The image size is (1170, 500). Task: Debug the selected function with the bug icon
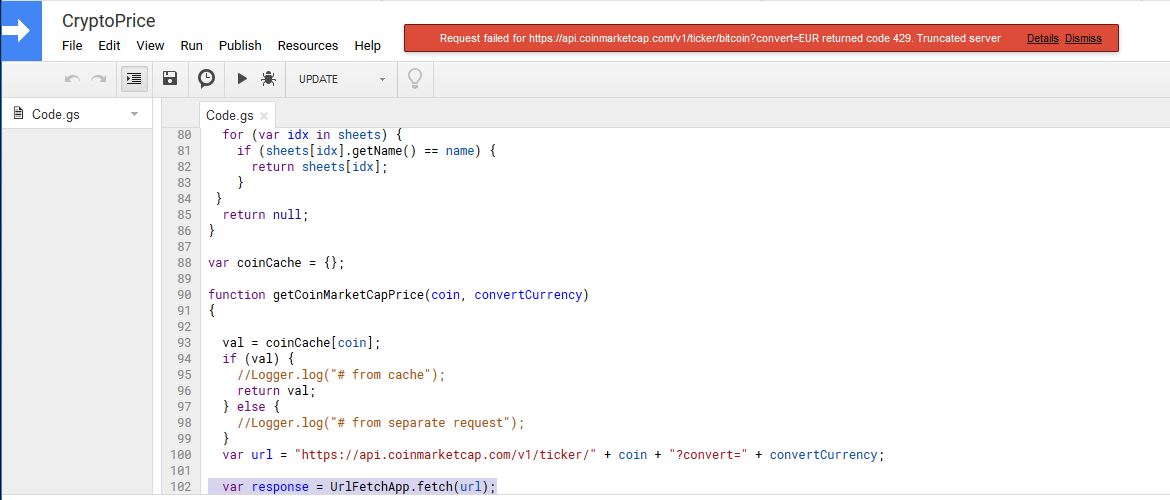269,78
